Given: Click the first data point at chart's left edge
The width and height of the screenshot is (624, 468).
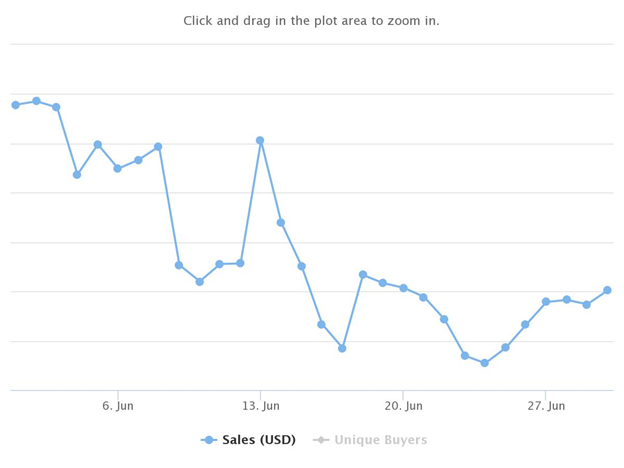Looking at the screenshot, I should (x=16, y=105).
